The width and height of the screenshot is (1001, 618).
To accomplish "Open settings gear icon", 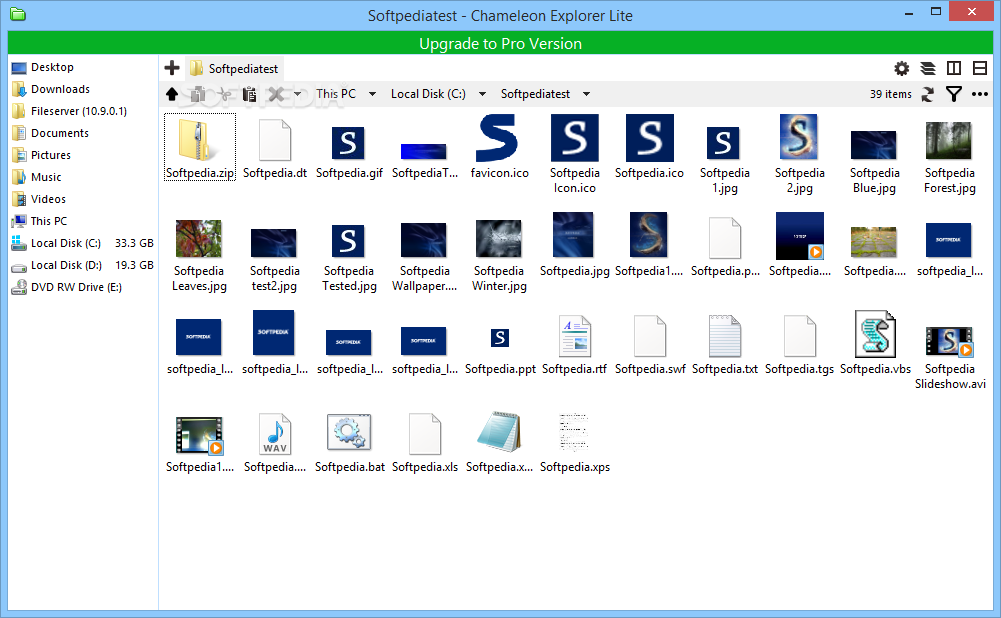I will click(901, 68).
